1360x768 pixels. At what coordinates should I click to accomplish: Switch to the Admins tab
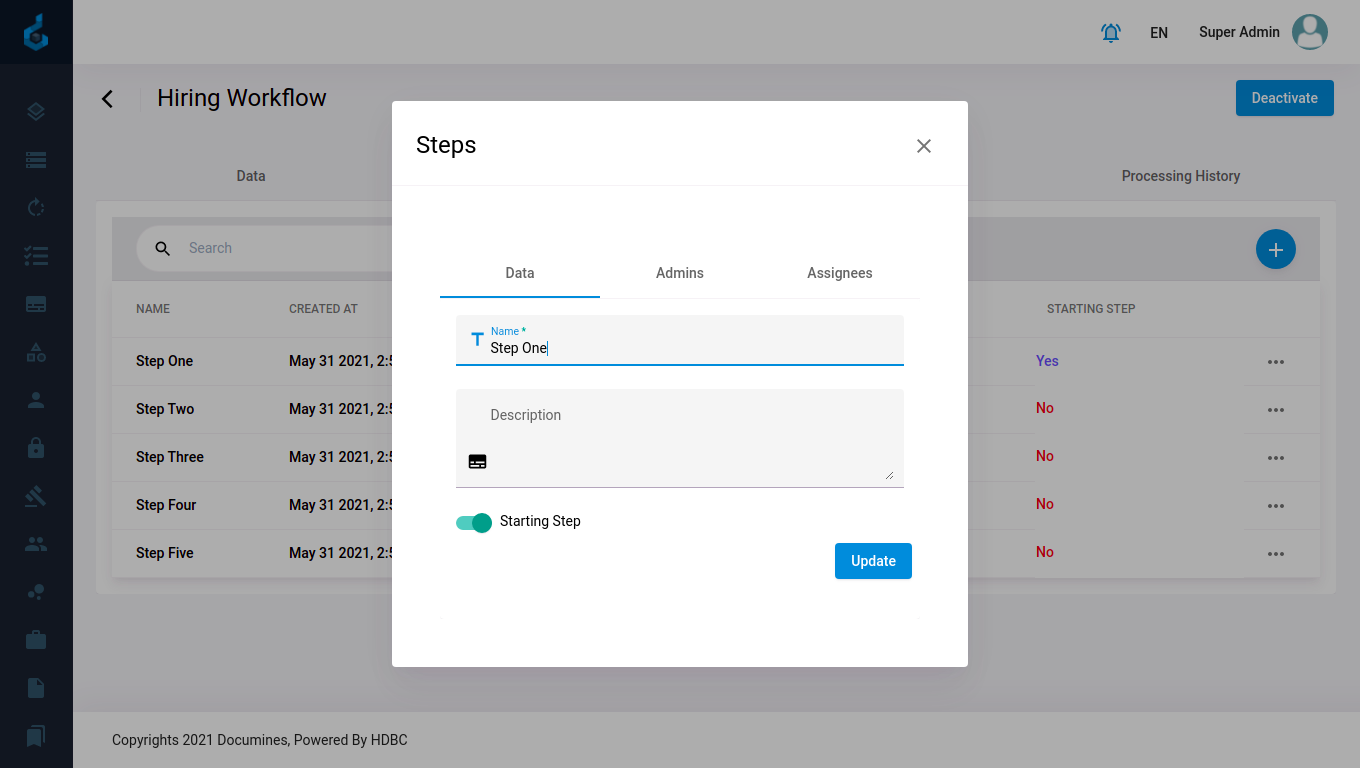[x=680, y=273]
